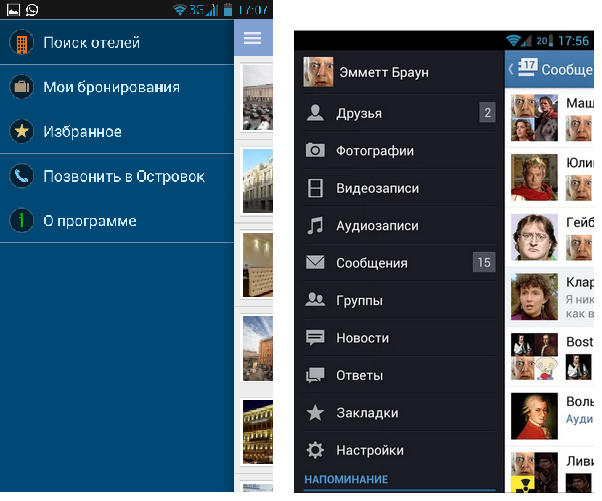602x501 pixels.
Task: Open О программе entry
Action: click(117, 220)
